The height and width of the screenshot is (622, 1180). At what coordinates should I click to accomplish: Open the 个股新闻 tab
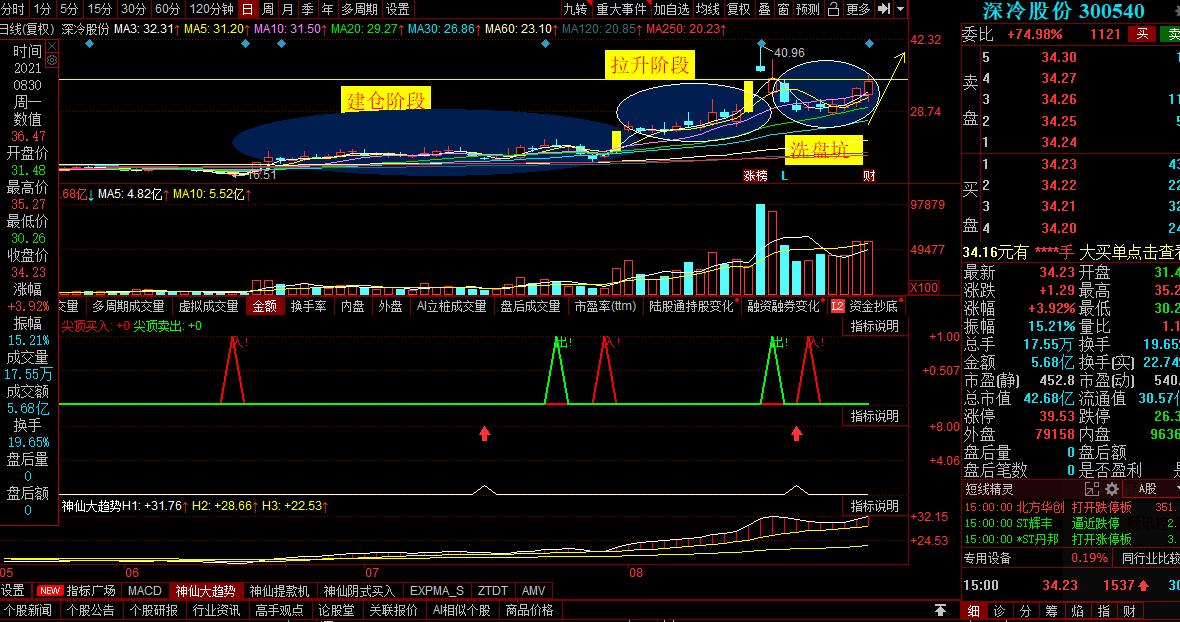coord(28,610)
